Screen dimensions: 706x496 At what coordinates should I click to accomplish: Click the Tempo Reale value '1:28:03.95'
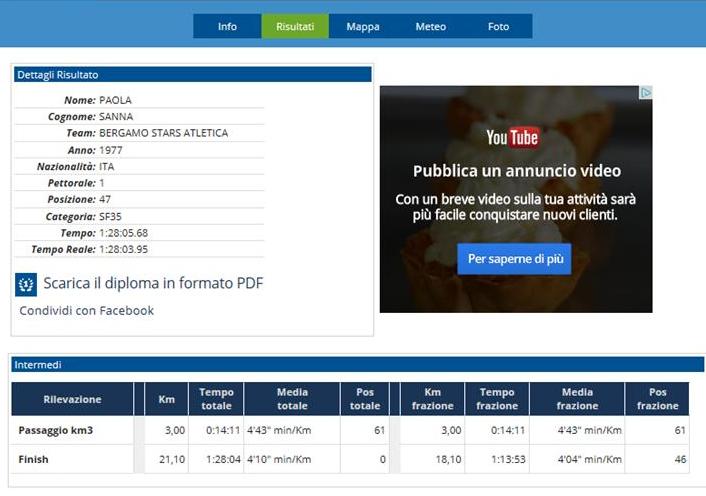click(x=123, y=249)
